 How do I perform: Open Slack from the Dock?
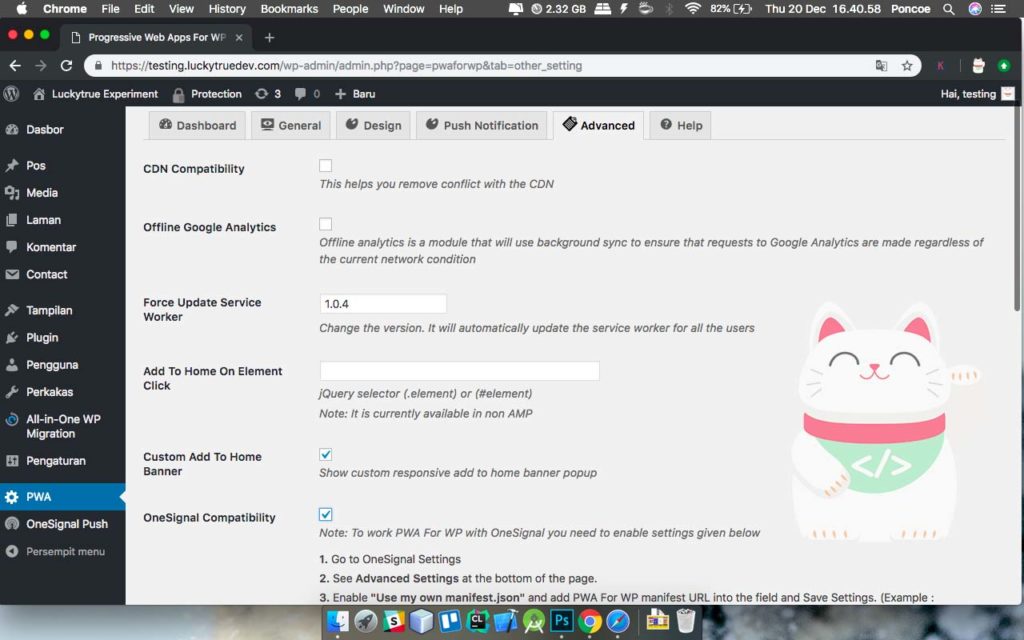394,621
